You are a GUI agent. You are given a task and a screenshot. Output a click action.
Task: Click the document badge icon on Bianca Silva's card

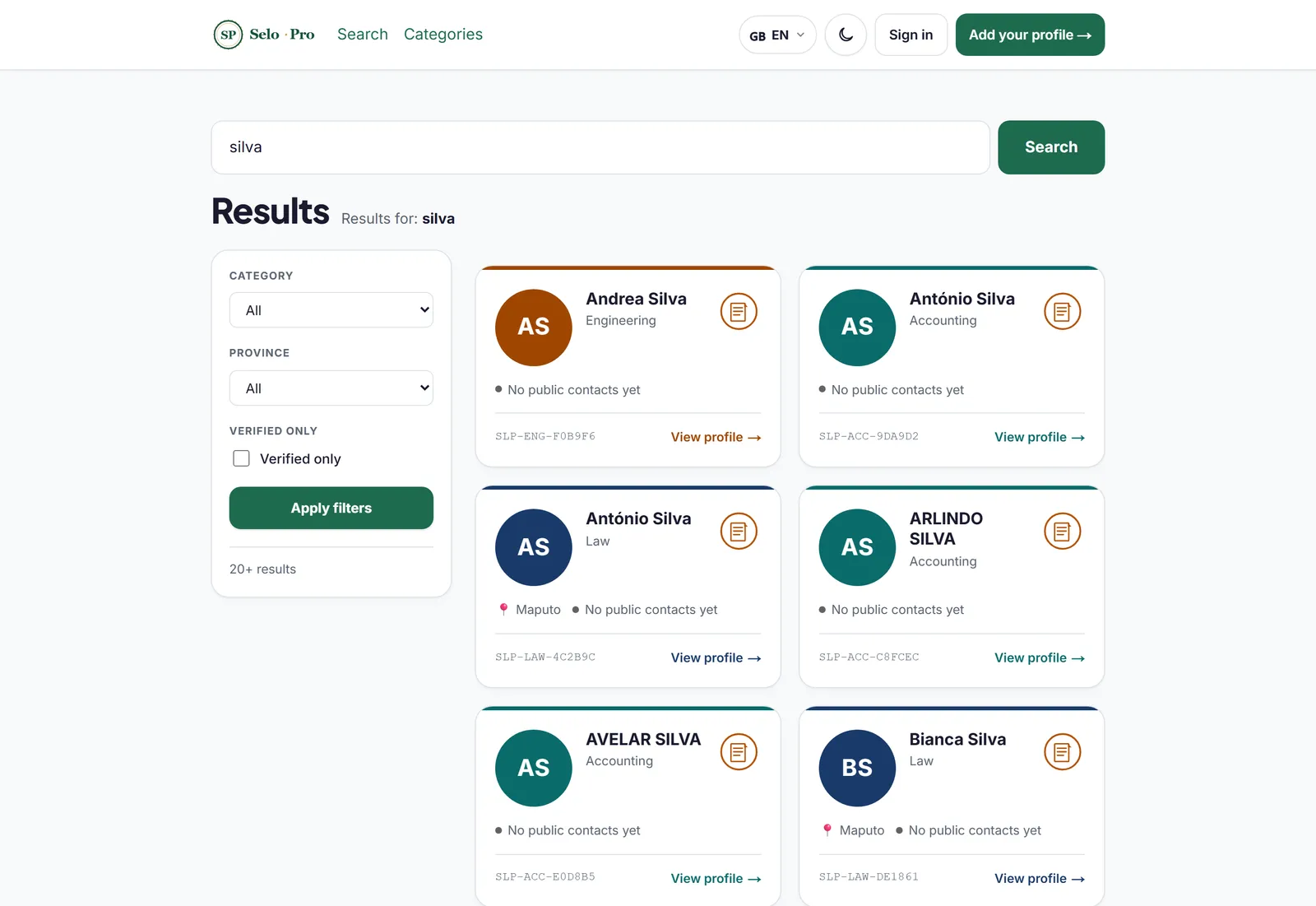(1062, 752)
